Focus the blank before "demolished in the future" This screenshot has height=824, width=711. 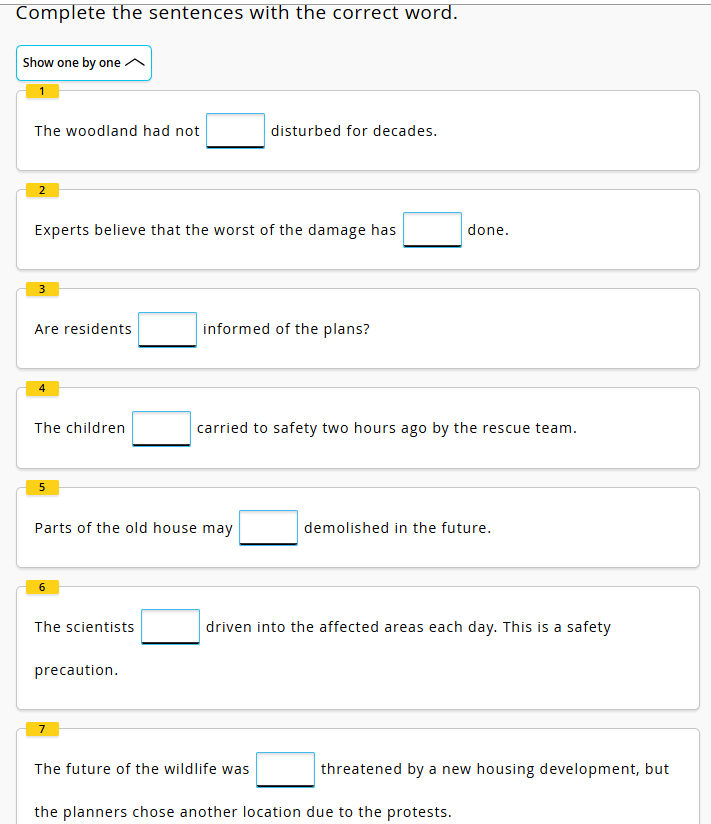coord(268,527)
